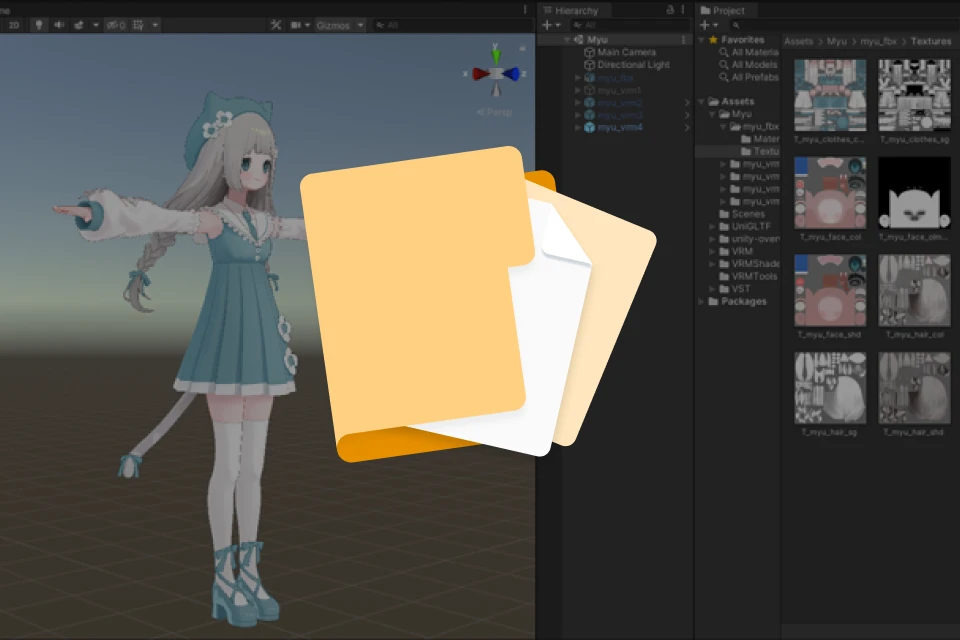Select VRM folder icon in tree
The height and width of the screenshot is (640, 960).
[x=724, y=251]
